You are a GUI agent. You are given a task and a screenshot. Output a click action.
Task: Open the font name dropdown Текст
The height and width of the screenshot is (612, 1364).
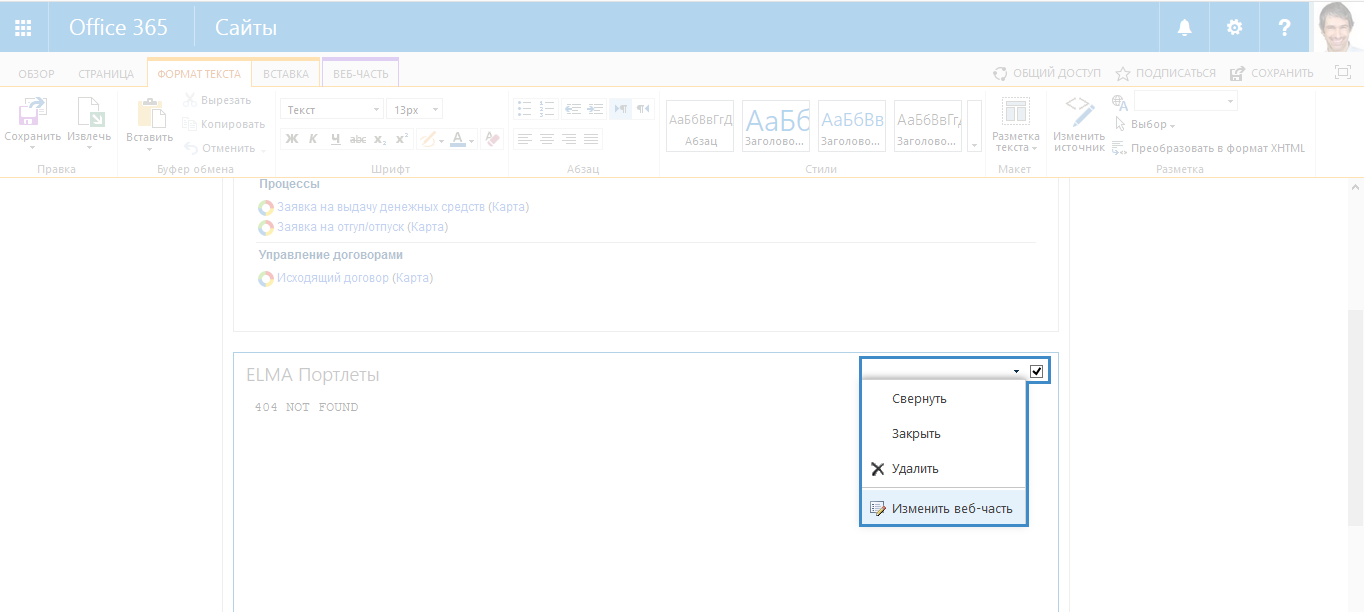(x=331, y=109)
